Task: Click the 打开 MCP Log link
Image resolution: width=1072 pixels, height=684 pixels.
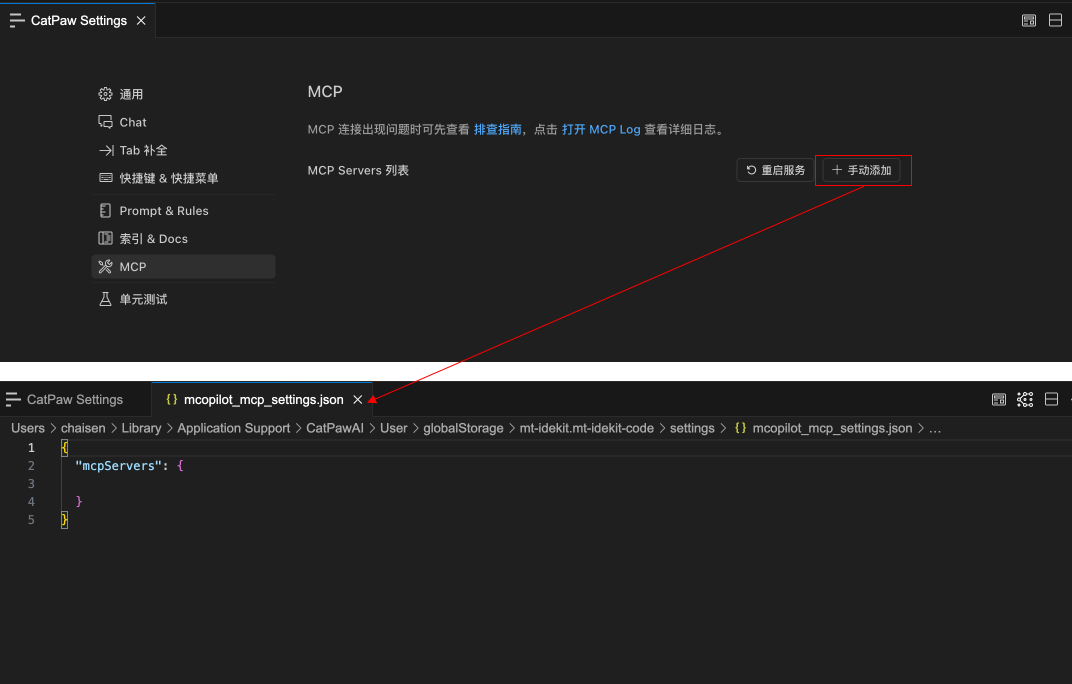Action: coord(600,129)
